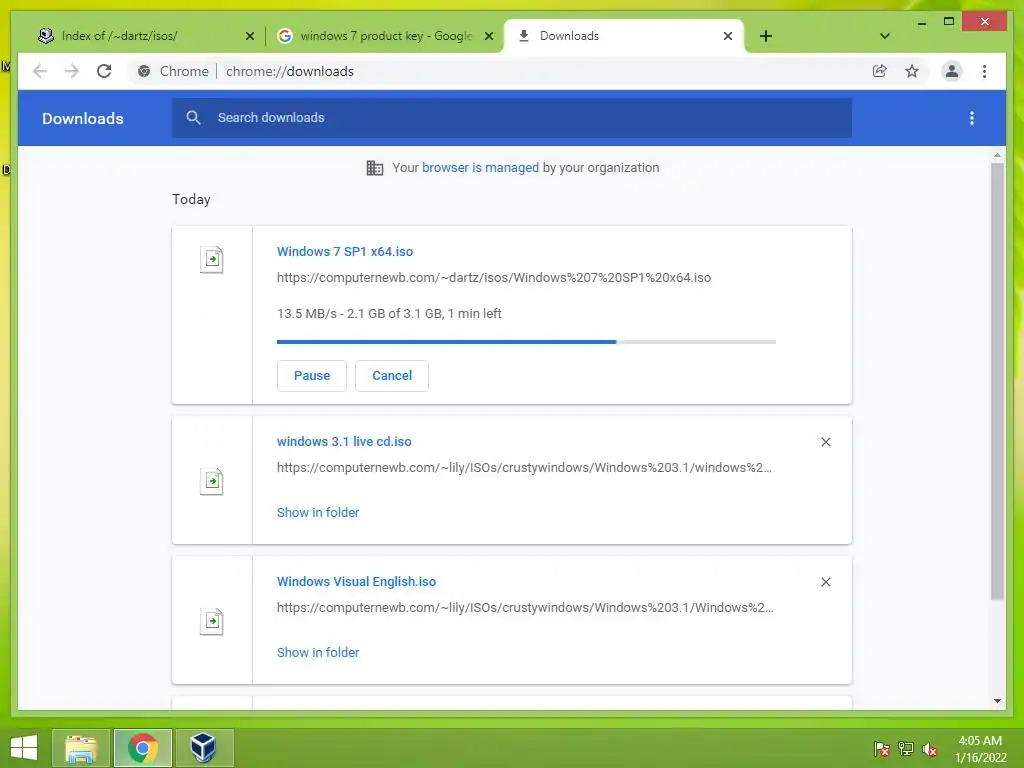Remove Windows Visual English.iso from list

tap(825, 582)
